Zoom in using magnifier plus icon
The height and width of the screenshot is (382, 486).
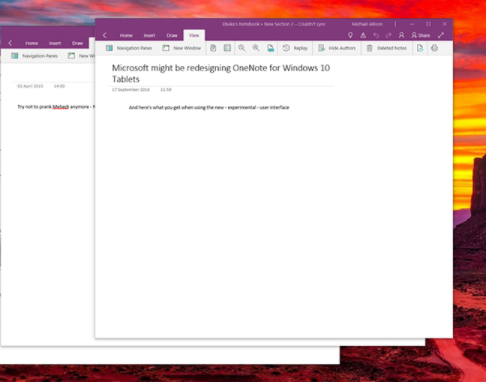click(x=256, y=48)
